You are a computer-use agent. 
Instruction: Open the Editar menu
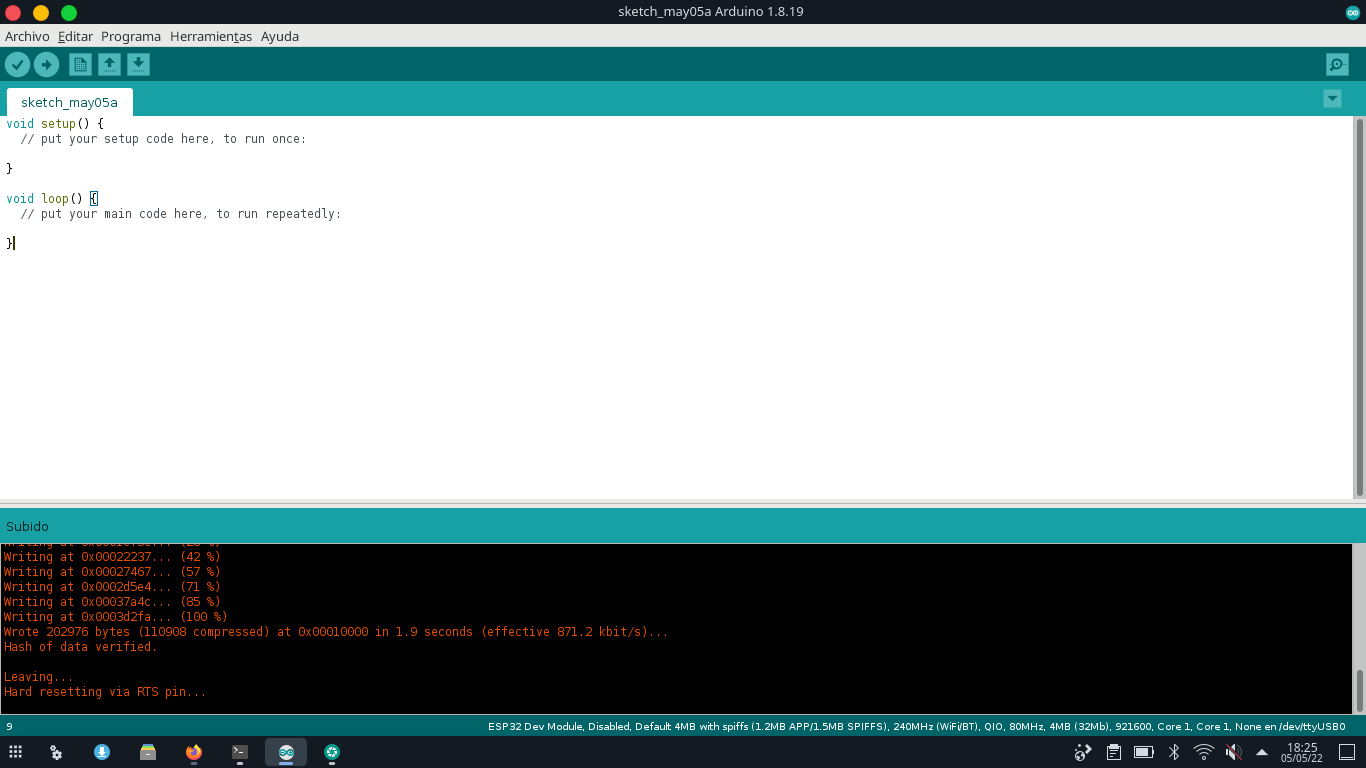(75, 36)
